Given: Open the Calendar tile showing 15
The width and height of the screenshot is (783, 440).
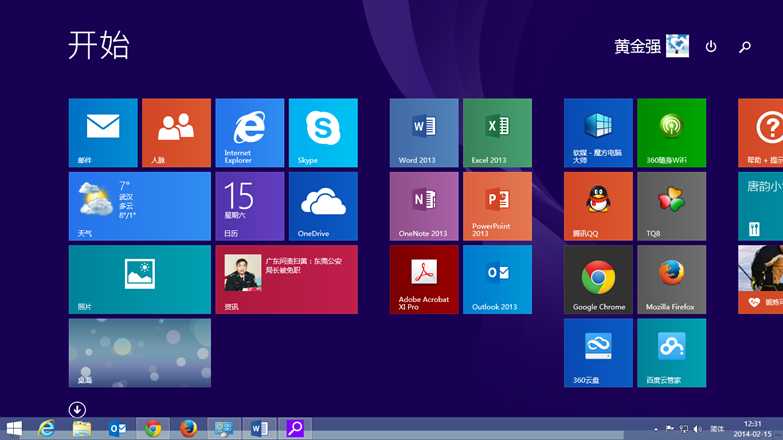Looking at the screenshot, I should (x=250, y=206).
